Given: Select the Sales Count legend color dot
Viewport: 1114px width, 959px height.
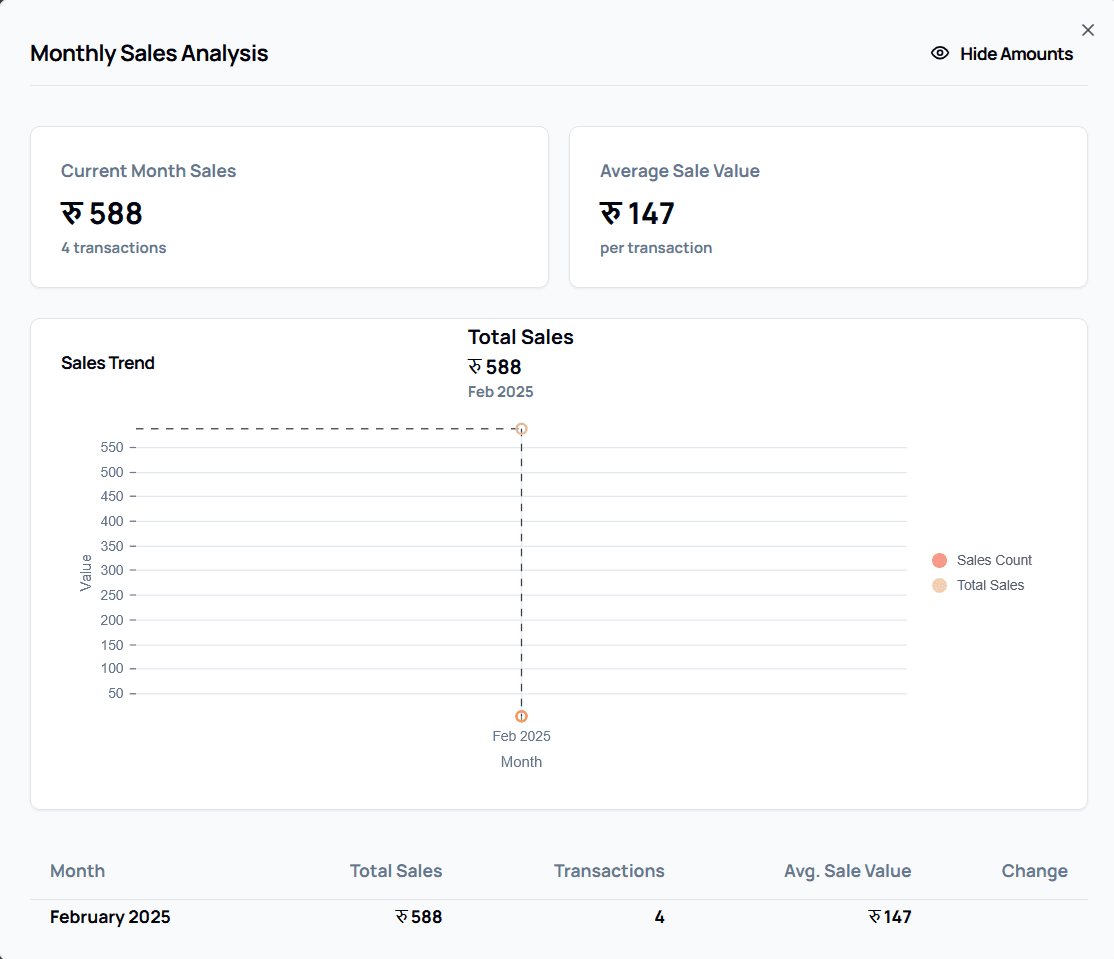Looking at the screenshot, I should pyautogui.click(x=939, y=560).
